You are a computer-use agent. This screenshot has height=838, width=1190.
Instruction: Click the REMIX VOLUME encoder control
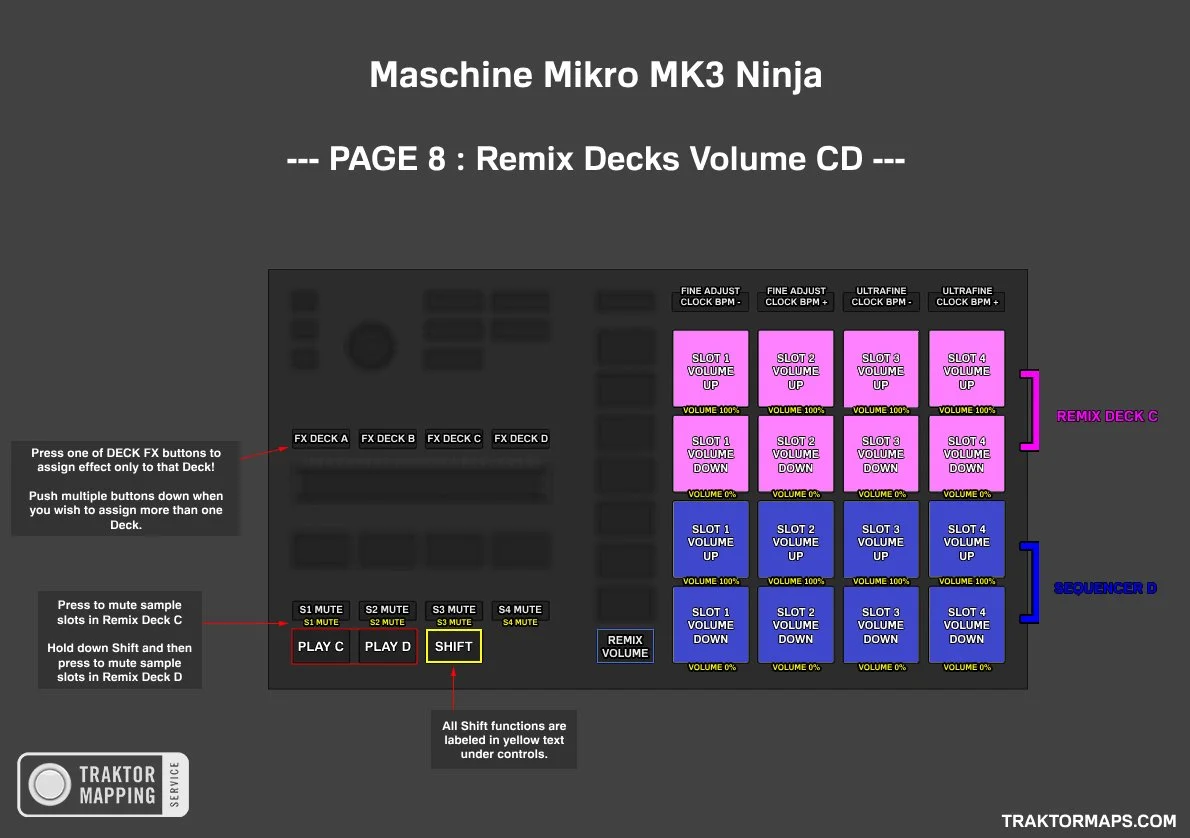tap(625, 646)
